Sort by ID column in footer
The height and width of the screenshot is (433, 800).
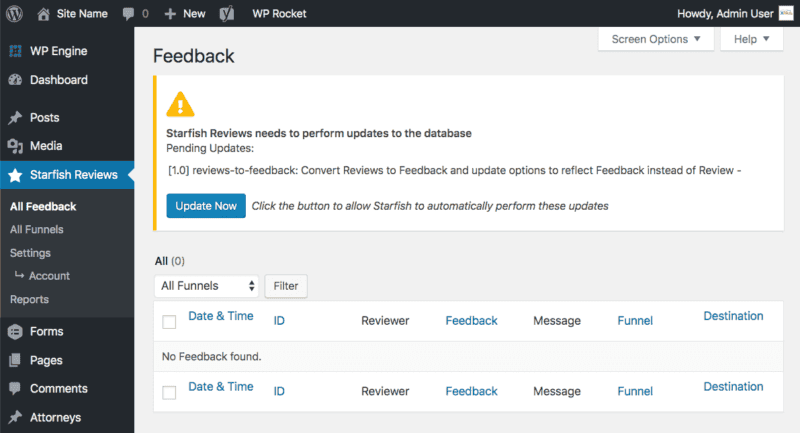pyautogui.click(x=279, y=391)
